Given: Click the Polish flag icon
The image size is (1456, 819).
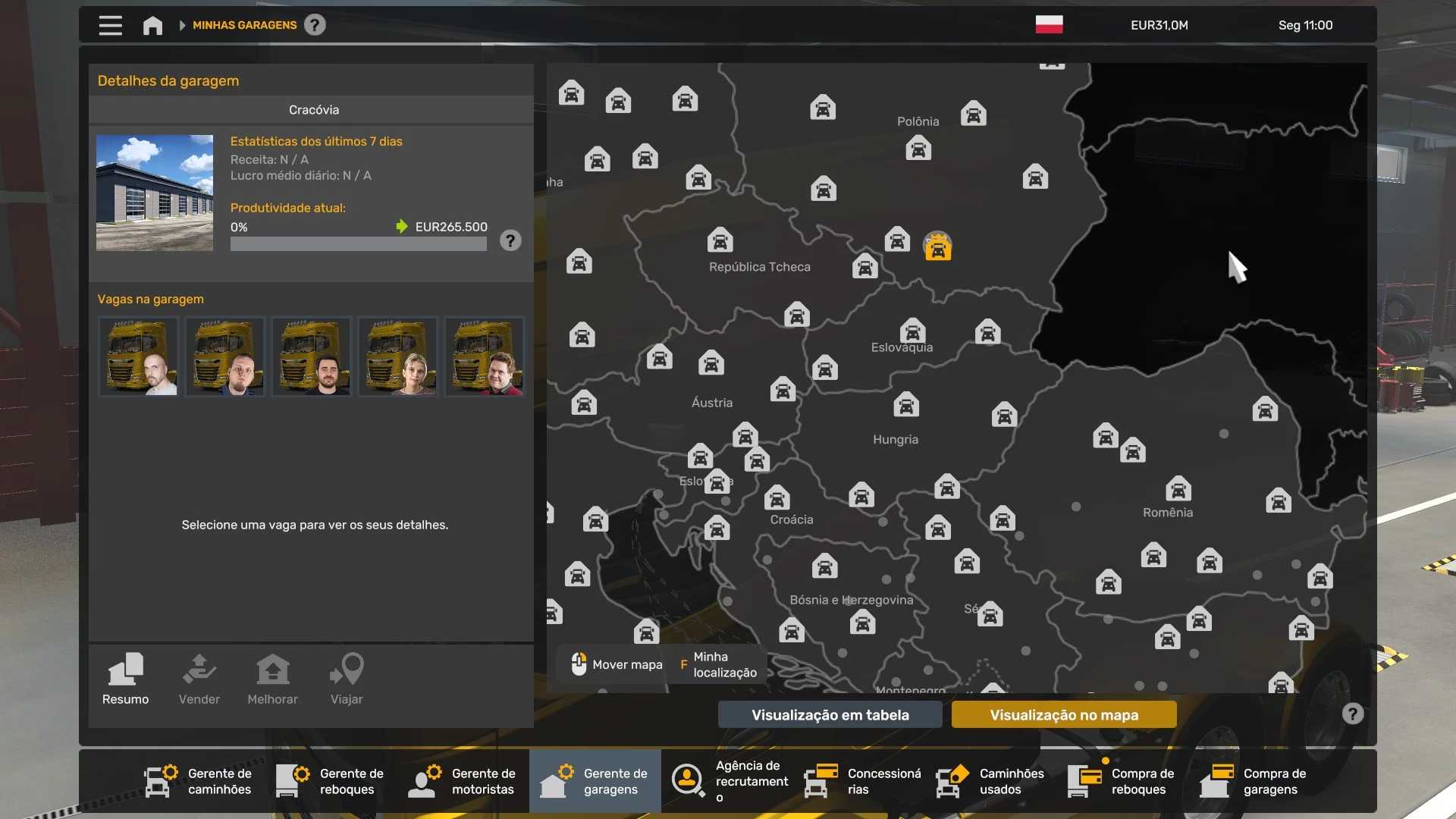Looking at the screenshot, I should coord(1049,25).
